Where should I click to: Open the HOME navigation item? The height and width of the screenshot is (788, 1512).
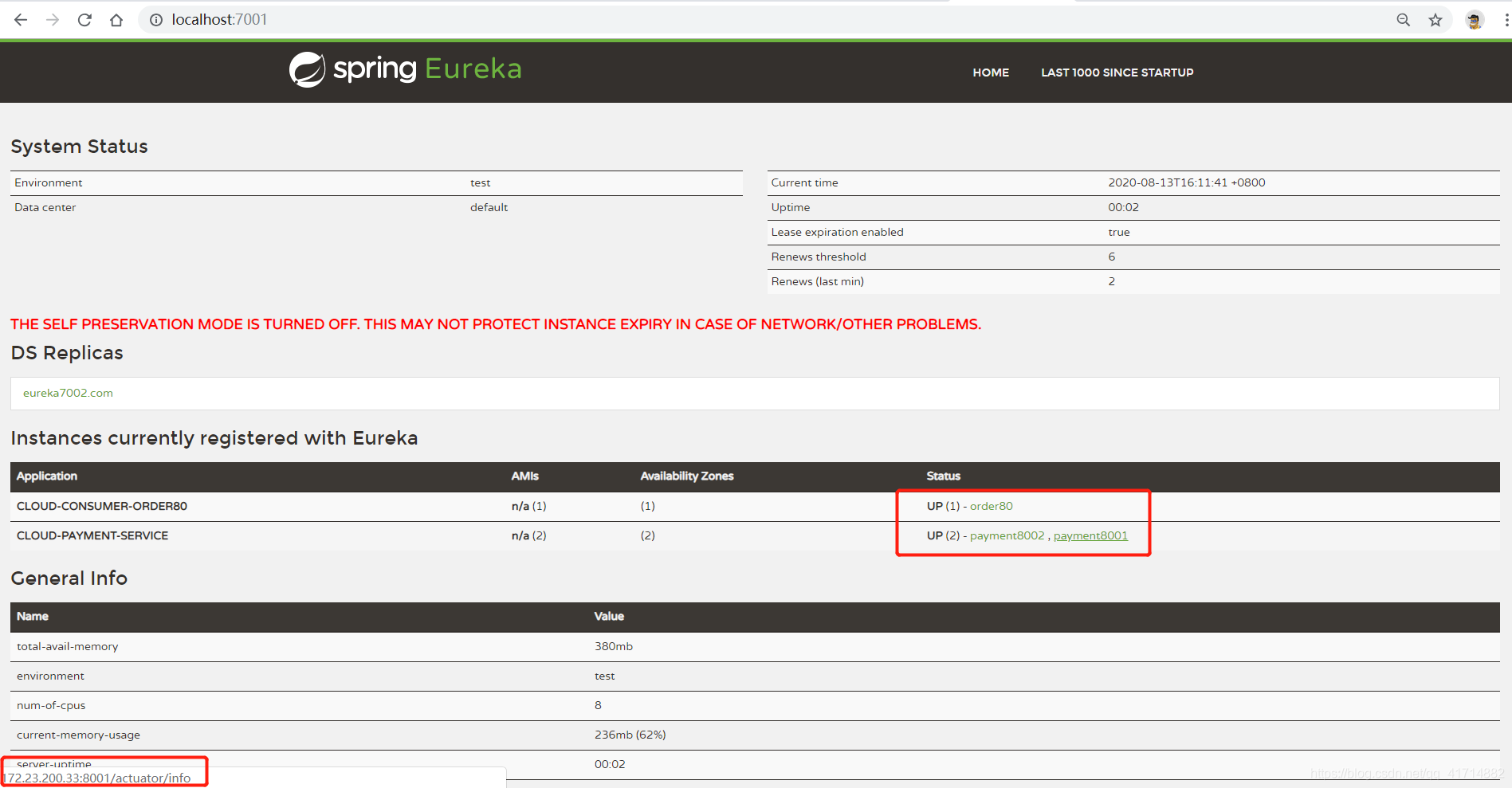click(991, 73)
